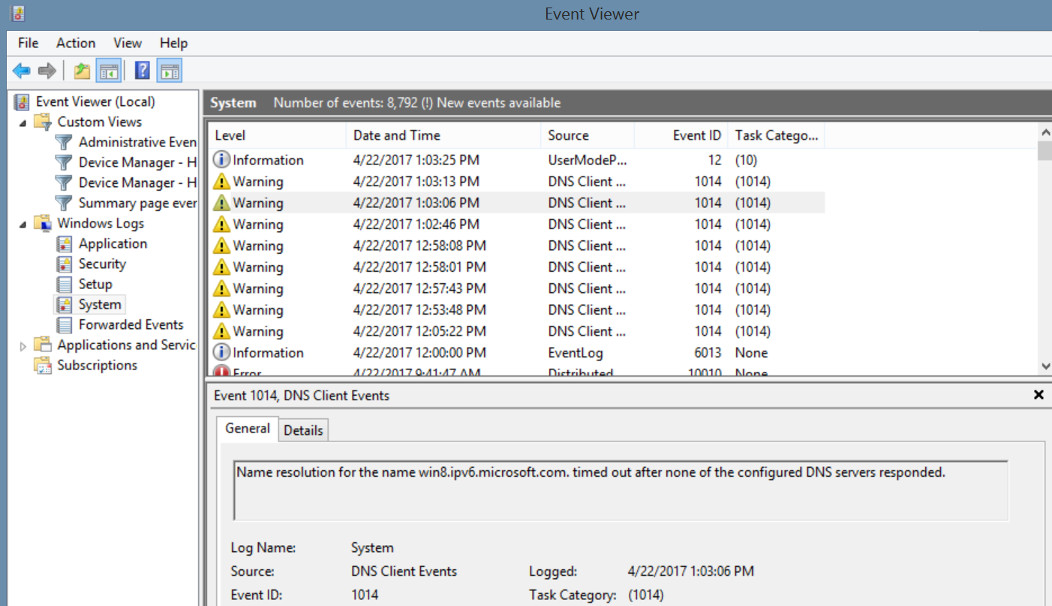
Task: Click the event list scroll down arrow
Action: 1045,366
